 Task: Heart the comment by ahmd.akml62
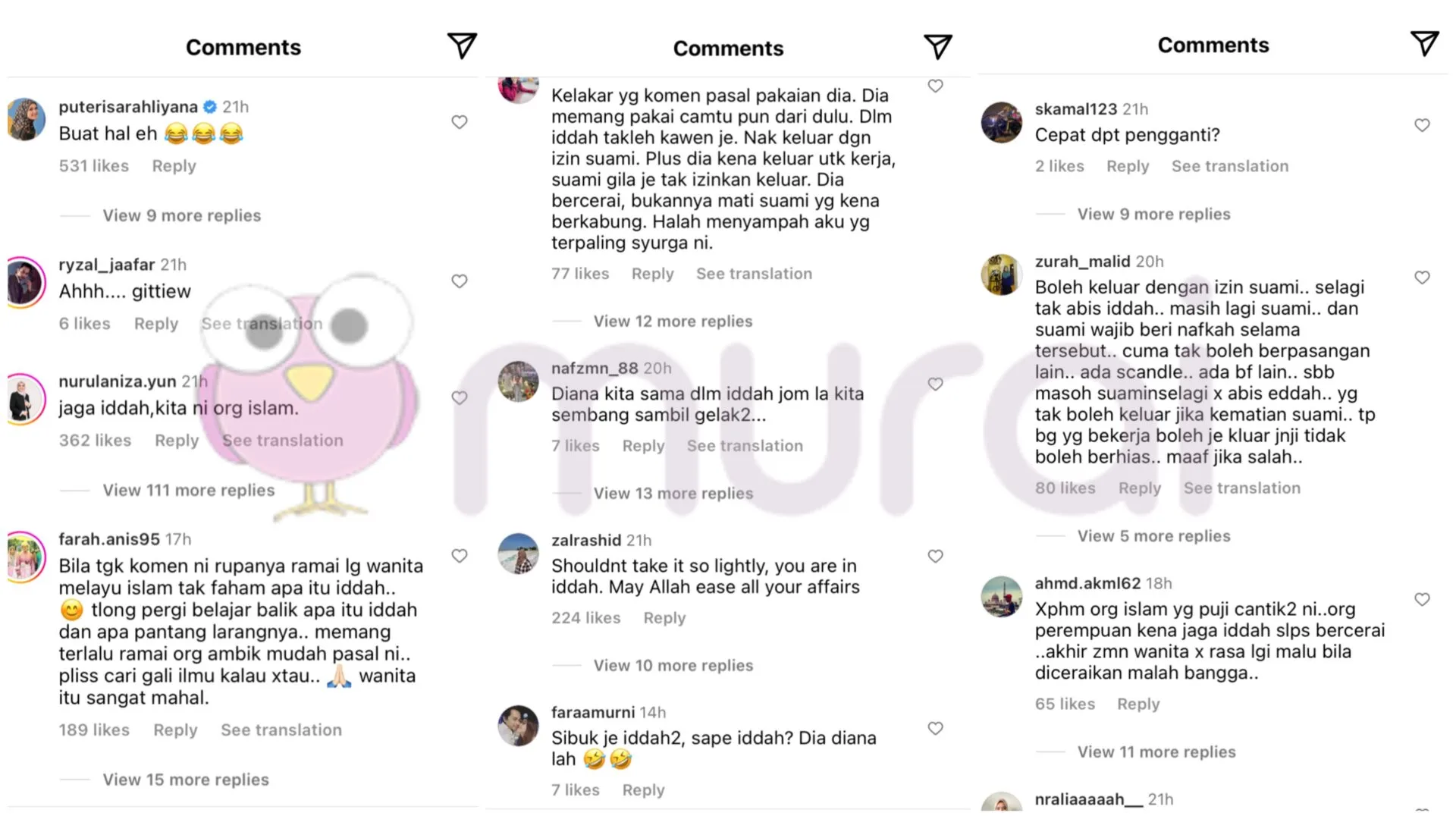1422,599
